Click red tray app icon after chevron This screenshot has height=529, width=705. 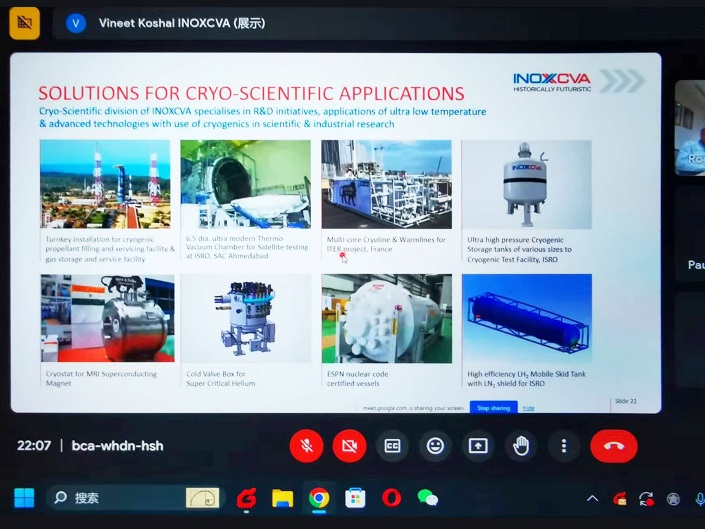620,498
